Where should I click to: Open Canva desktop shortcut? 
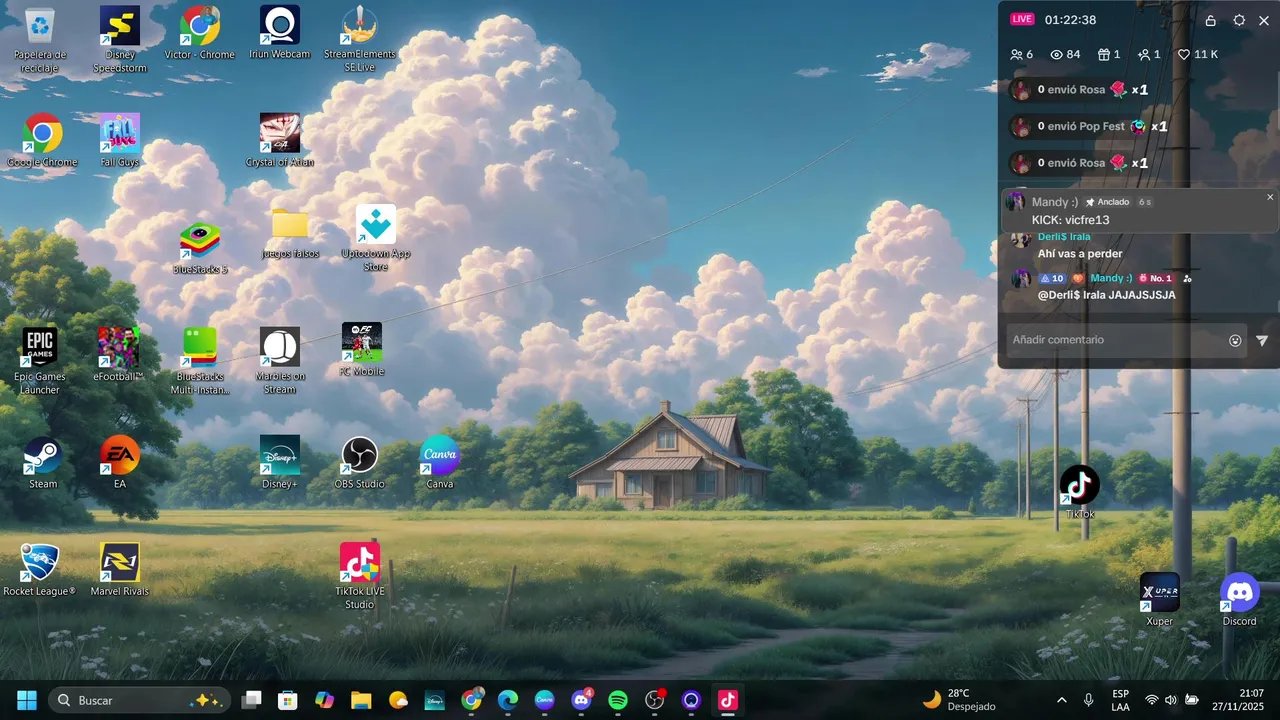click(x=440, y=462)
